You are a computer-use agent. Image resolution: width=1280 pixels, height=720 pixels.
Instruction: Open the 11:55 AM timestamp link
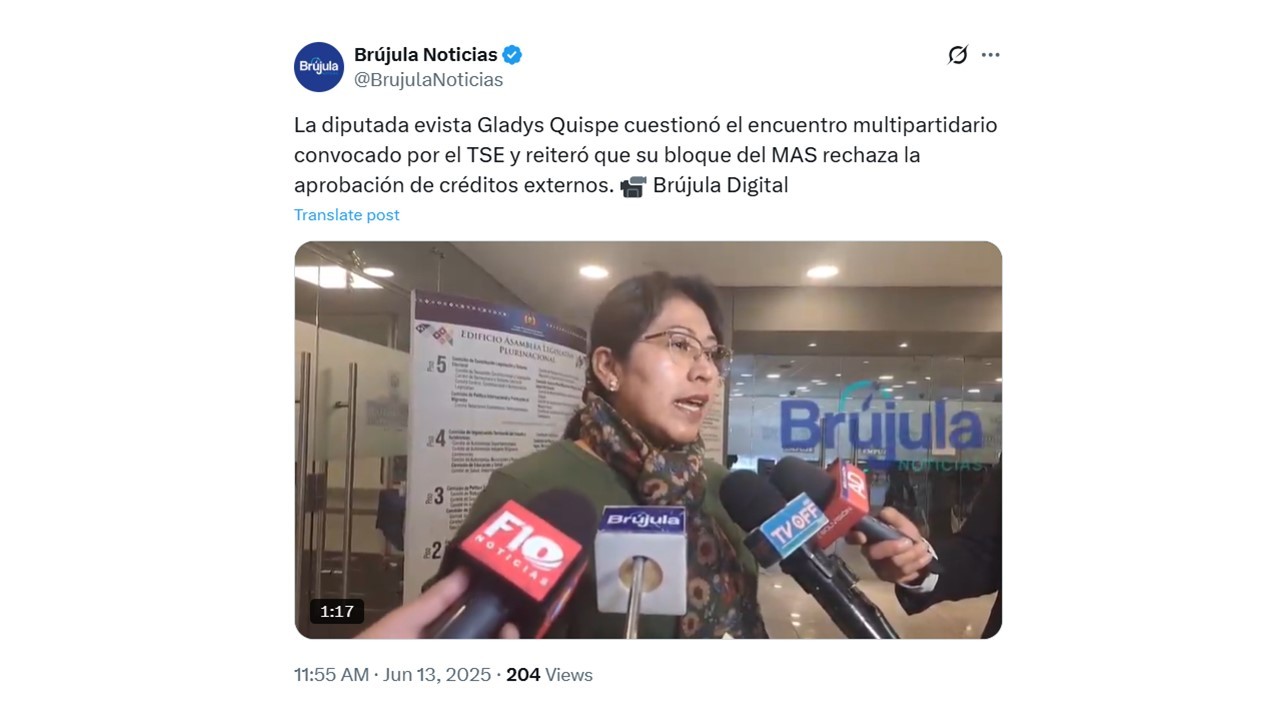332,675
